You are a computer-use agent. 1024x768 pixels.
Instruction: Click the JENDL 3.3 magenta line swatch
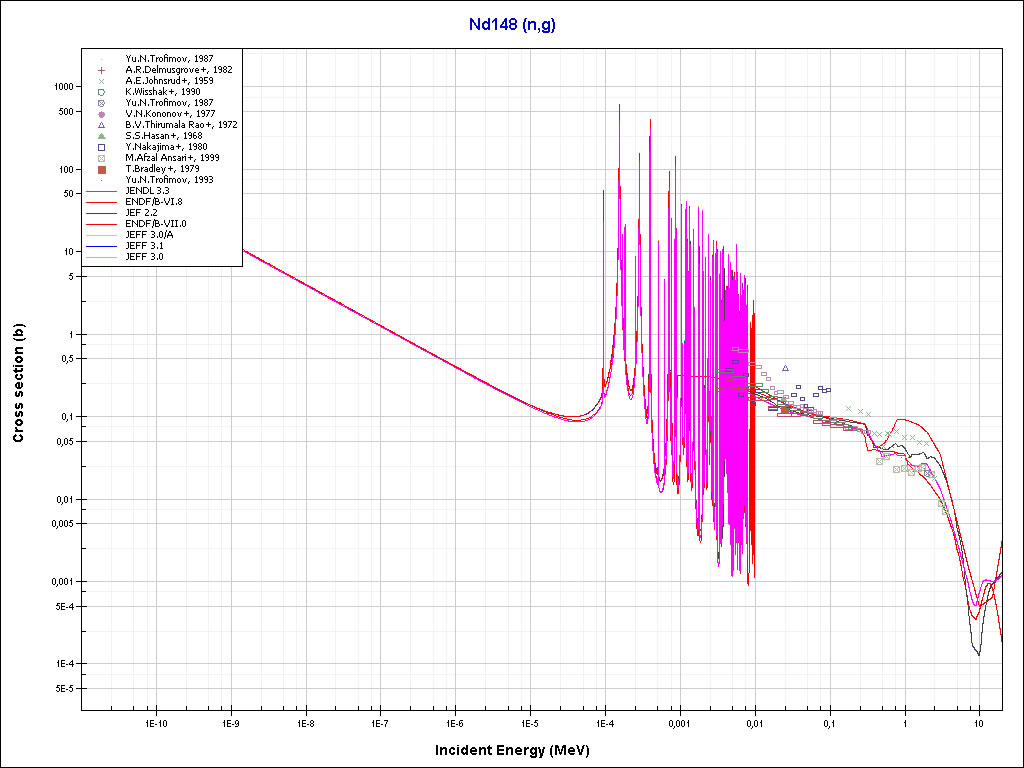click(101, 191)
